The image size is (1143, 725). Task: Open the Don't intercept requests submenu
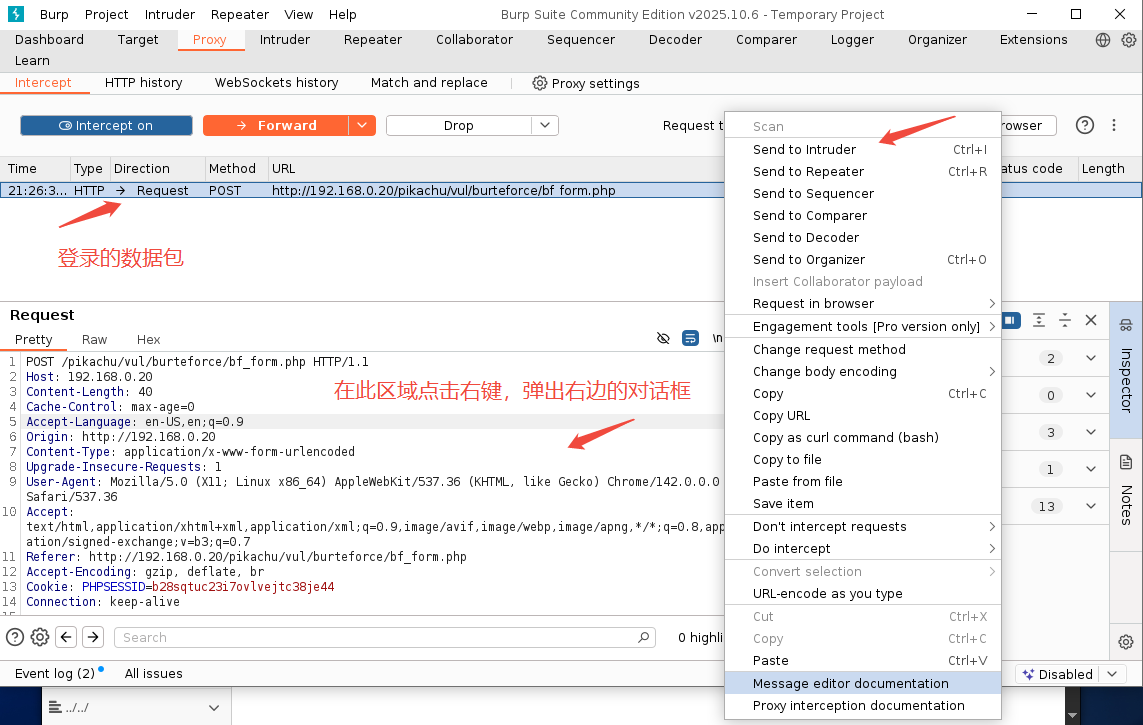coord(863,527)
